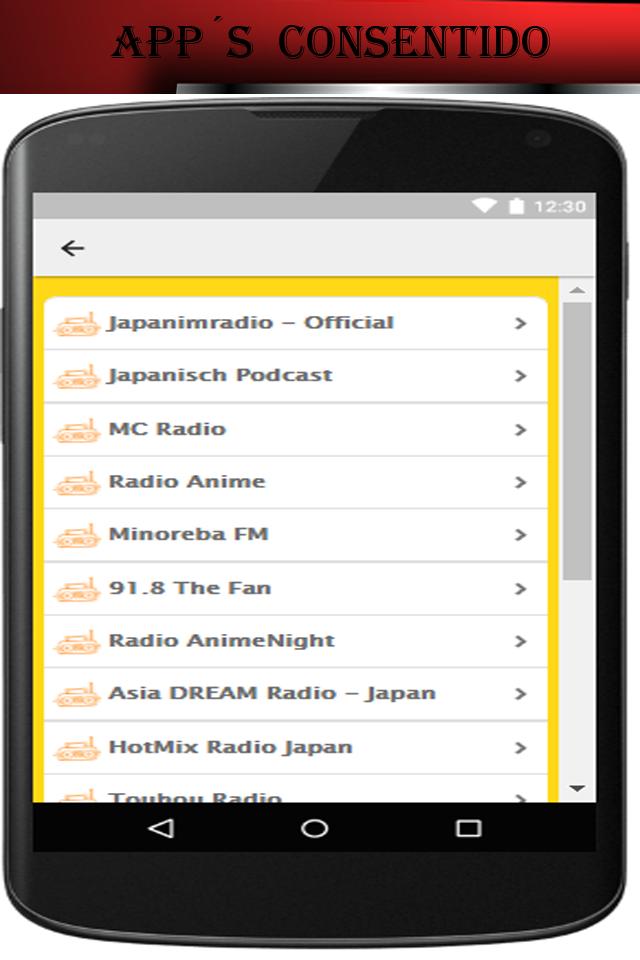Tap the Android home navigation button

pyautogui.click(x=315, y=828)
